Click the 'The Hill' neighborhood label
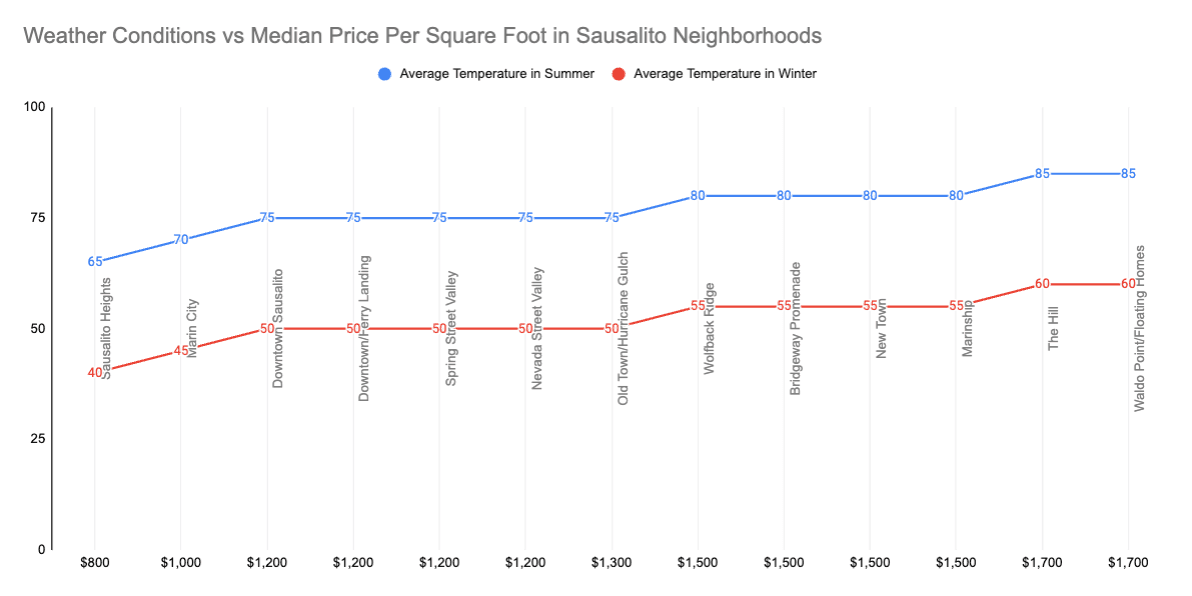Screen dimensions: 1192x596 [x=1054, y=329]
